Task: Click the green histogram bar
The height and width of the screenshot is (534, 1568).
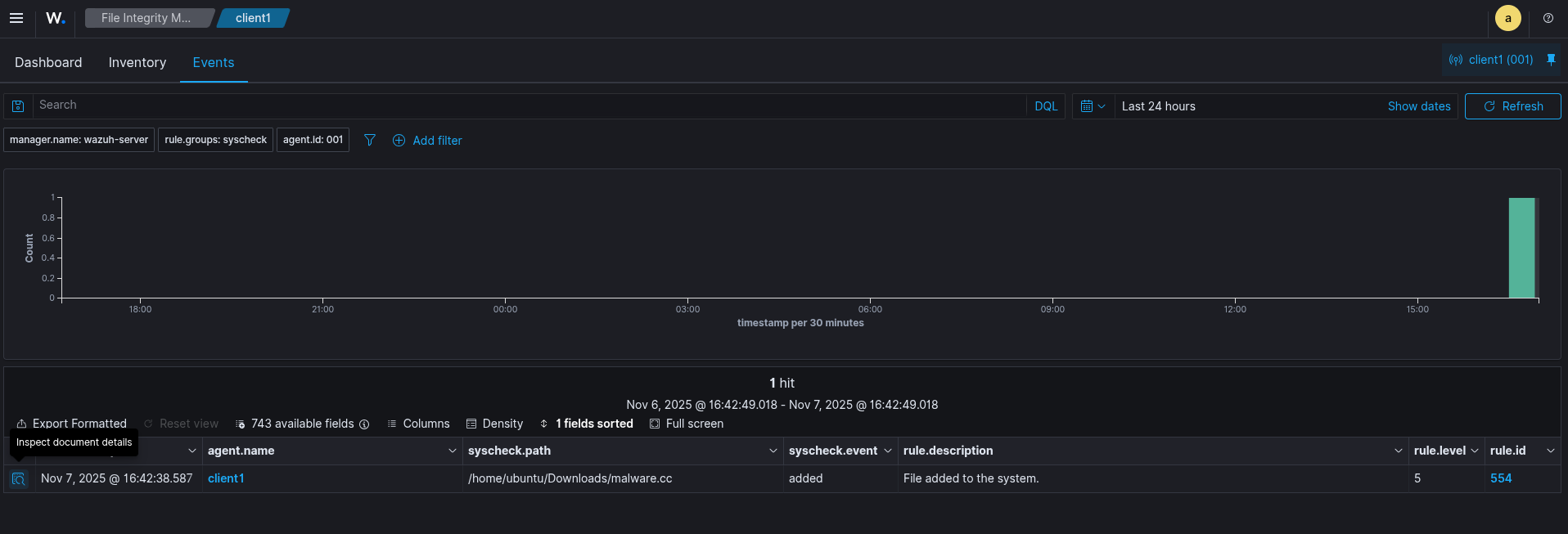Action: (x=1521, y=248)
